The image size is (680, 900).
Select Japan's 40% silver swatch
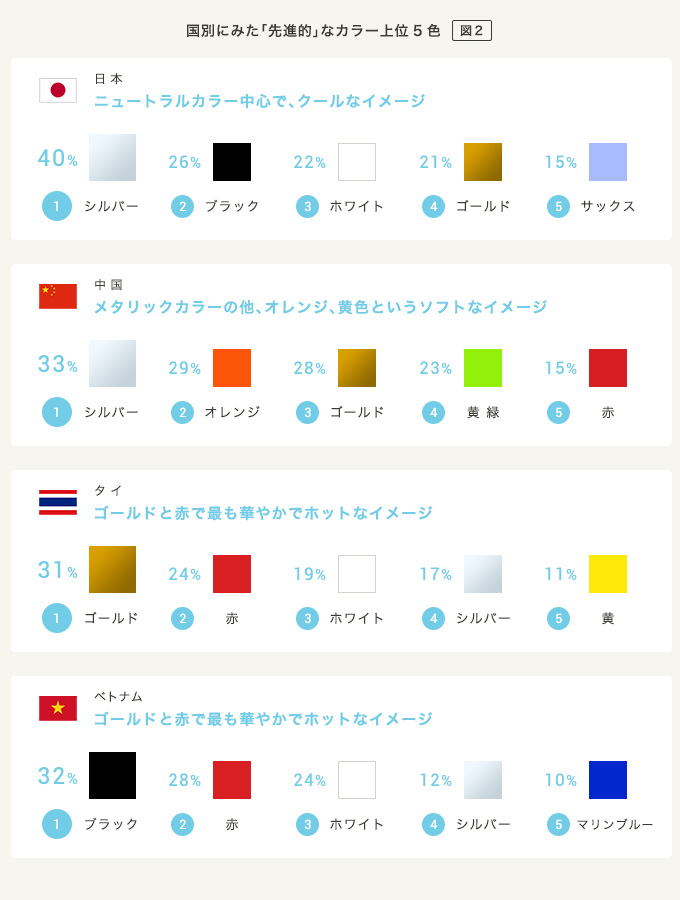[x=112, y=158]
